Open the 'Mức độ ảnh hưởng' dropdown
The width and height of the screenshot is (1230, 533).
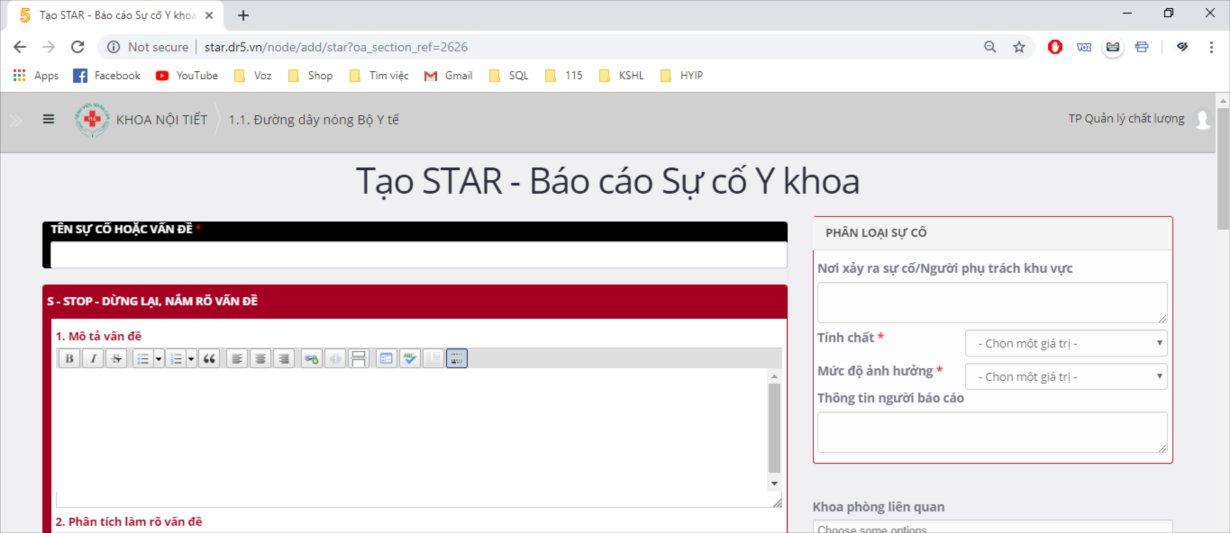coord(1066,377)
